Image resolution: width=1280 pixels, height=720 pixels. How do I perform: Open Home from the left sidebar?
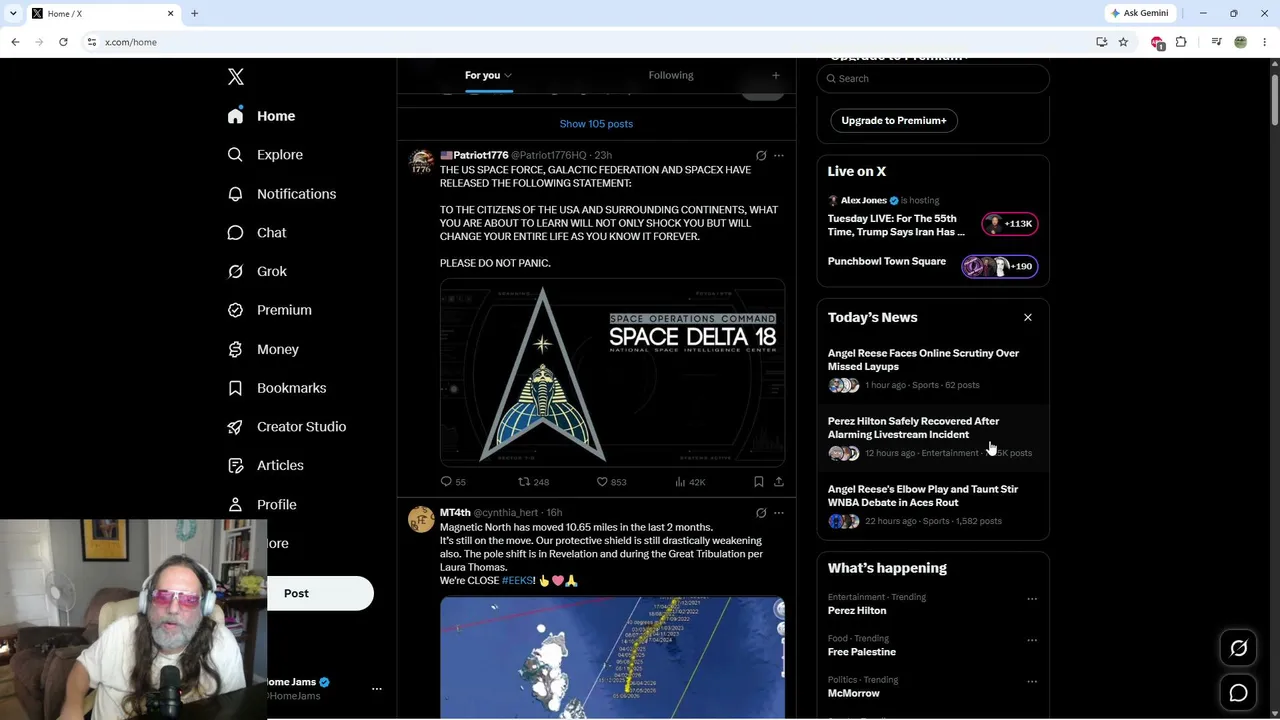coord(261,116)
